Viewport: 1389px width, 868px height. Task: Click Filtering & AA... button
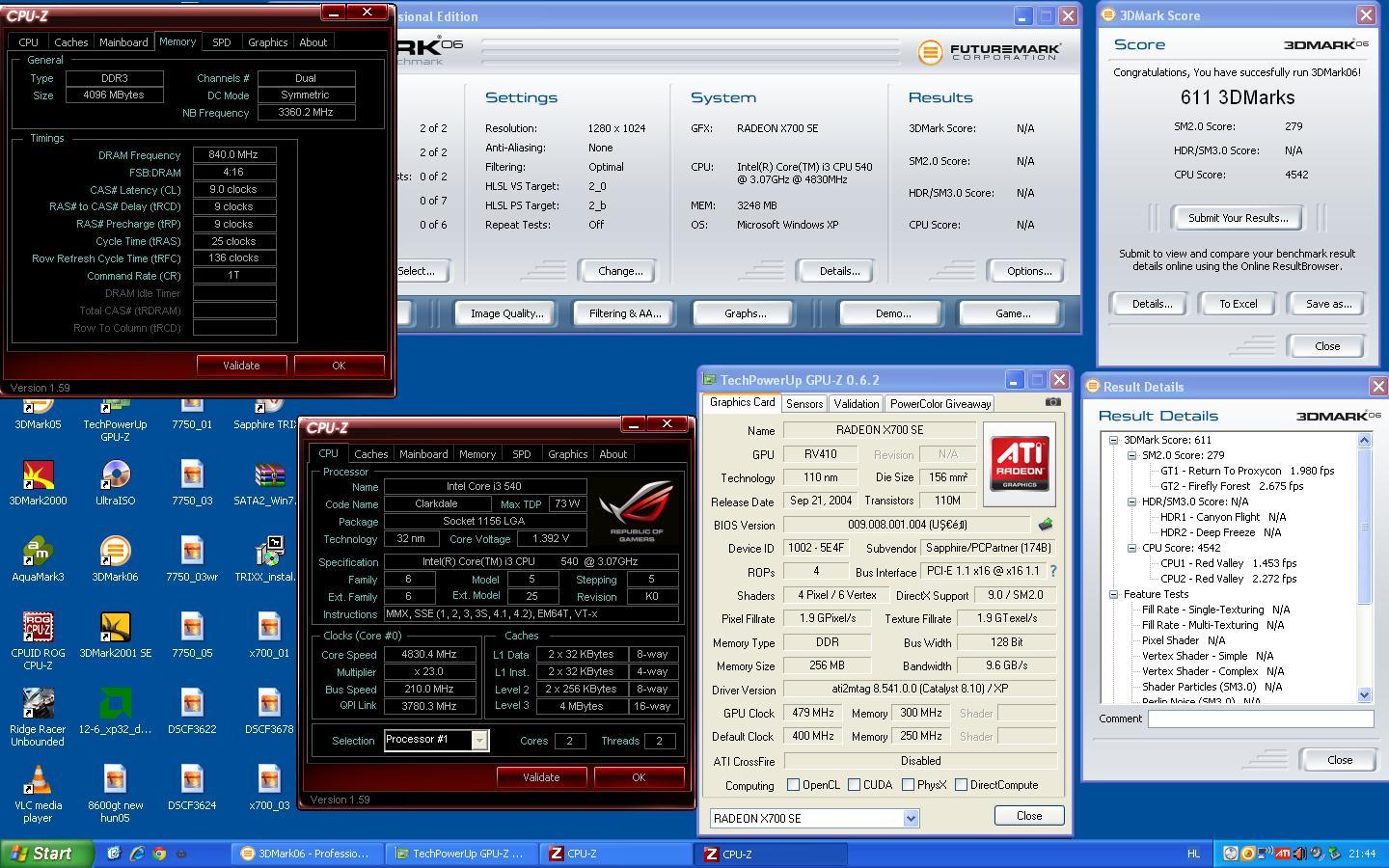pos(624,313)
